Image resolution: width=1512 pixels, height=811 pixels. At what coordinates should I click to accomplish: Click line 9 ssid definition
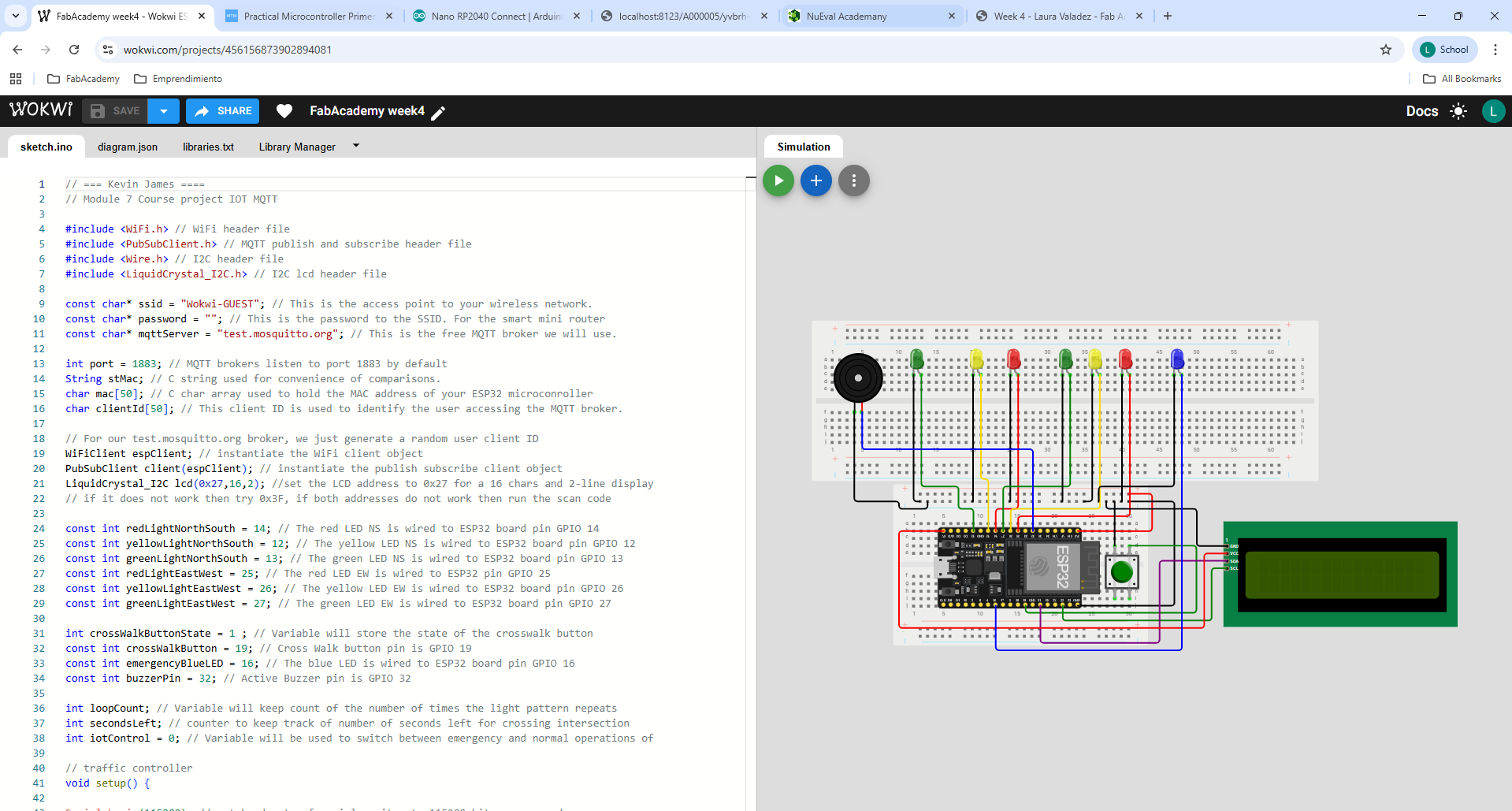(x=329, y=304)
